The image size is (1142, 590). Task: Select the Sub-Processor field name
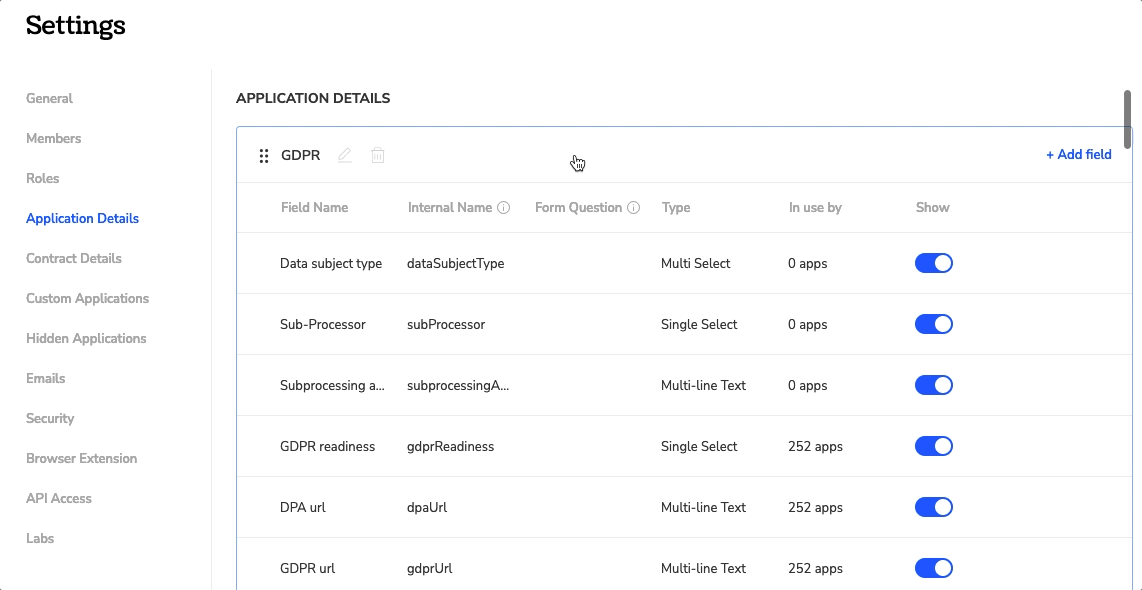tap(323, 325)
